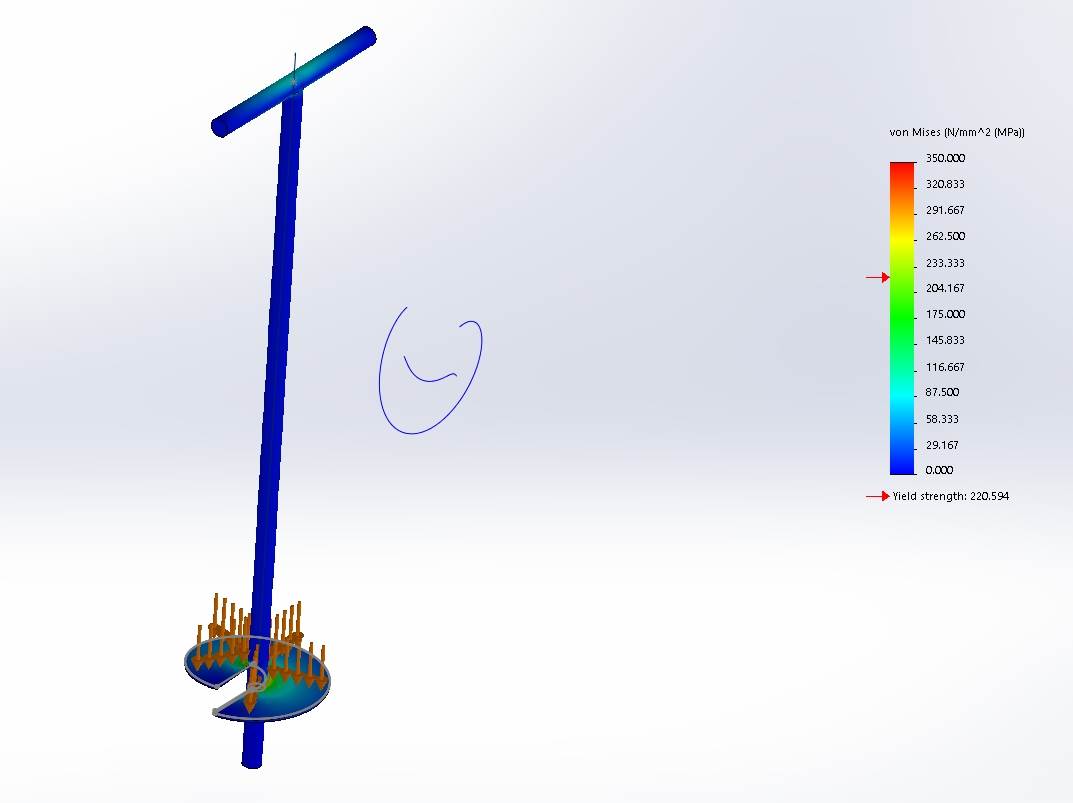The width and height of the screenshot is (1073, 803).
Task: Click the dark blue bottom of color bar
Action: [x=902, y=464]
